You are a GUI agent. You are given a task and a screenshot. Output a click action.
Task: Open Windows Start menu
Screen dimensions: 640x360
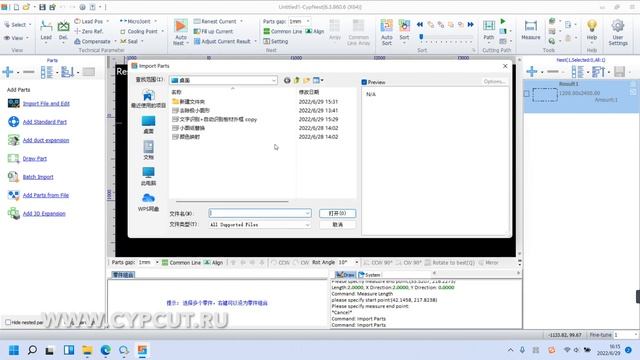(x=13, y=350)
